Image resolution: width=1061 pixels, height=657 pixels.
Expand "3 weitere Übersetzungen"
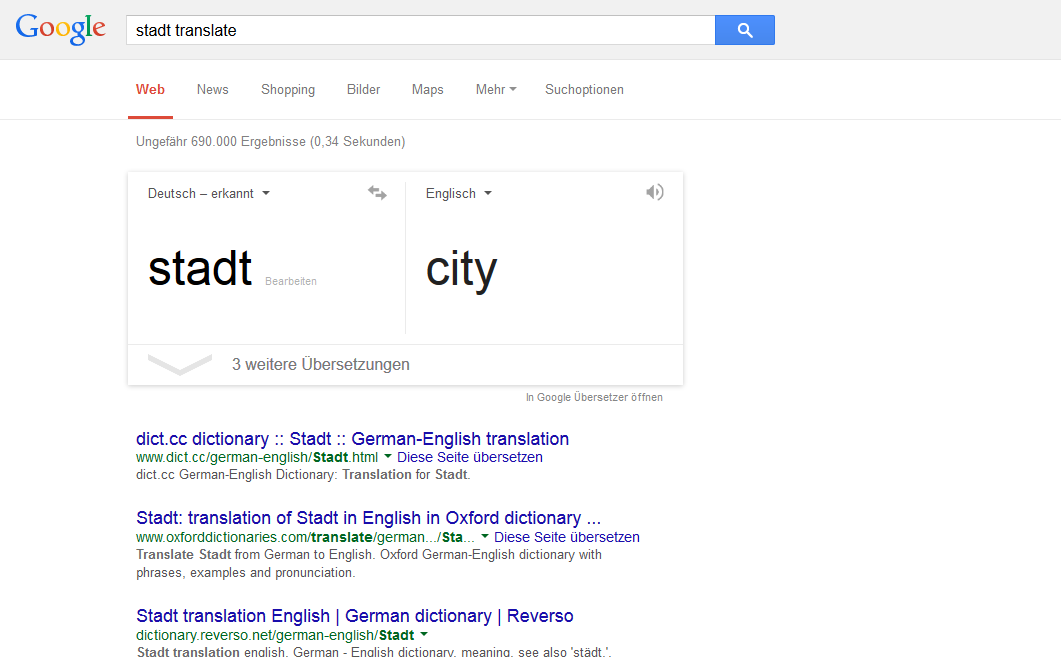point(320,364)
